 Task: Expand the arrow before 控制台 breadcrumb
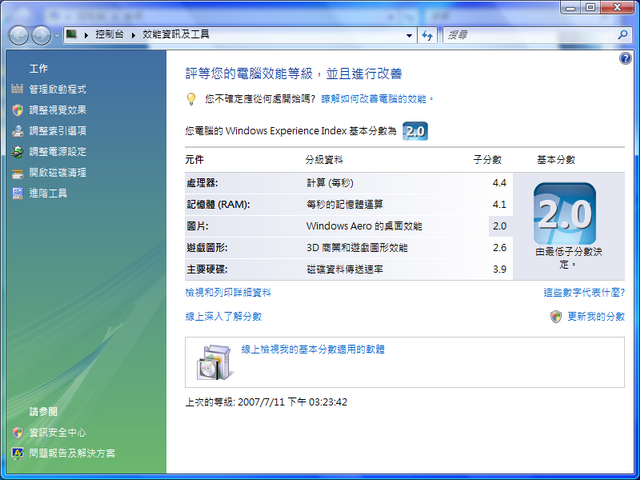pos(86,35)
